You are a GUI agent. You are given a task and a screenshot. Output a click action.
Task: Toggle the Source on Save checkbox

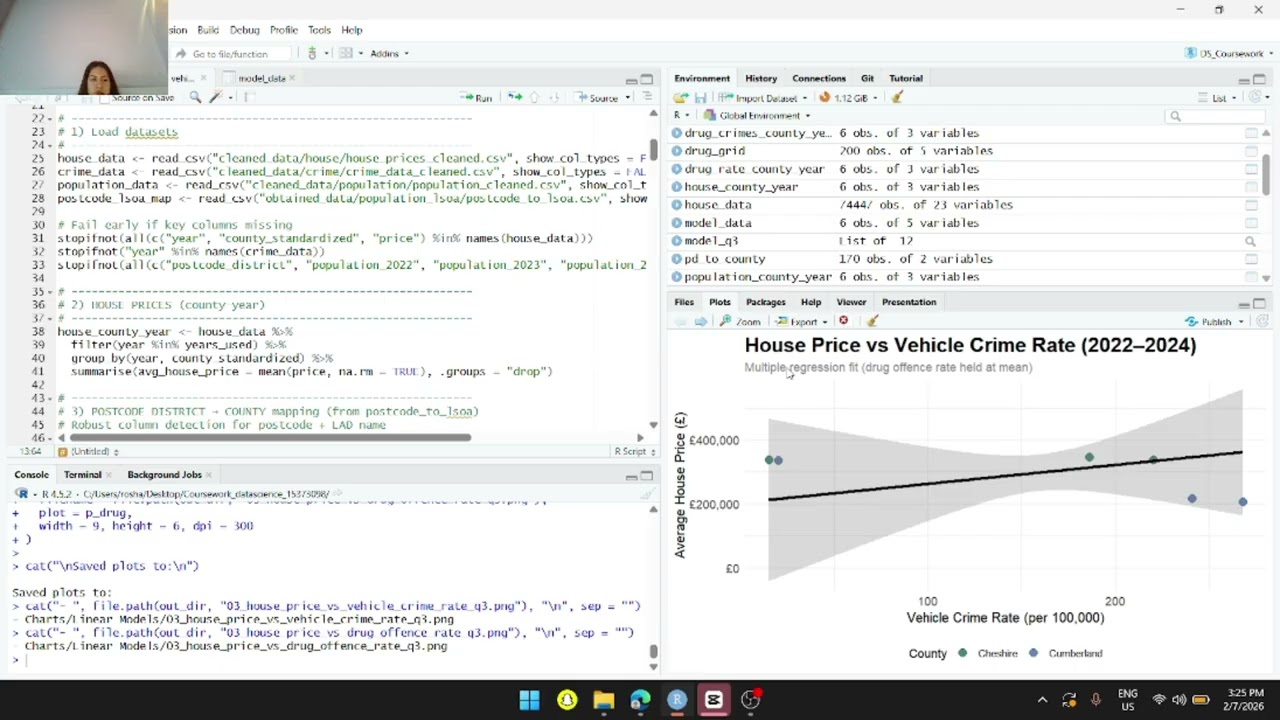(103, 97)
